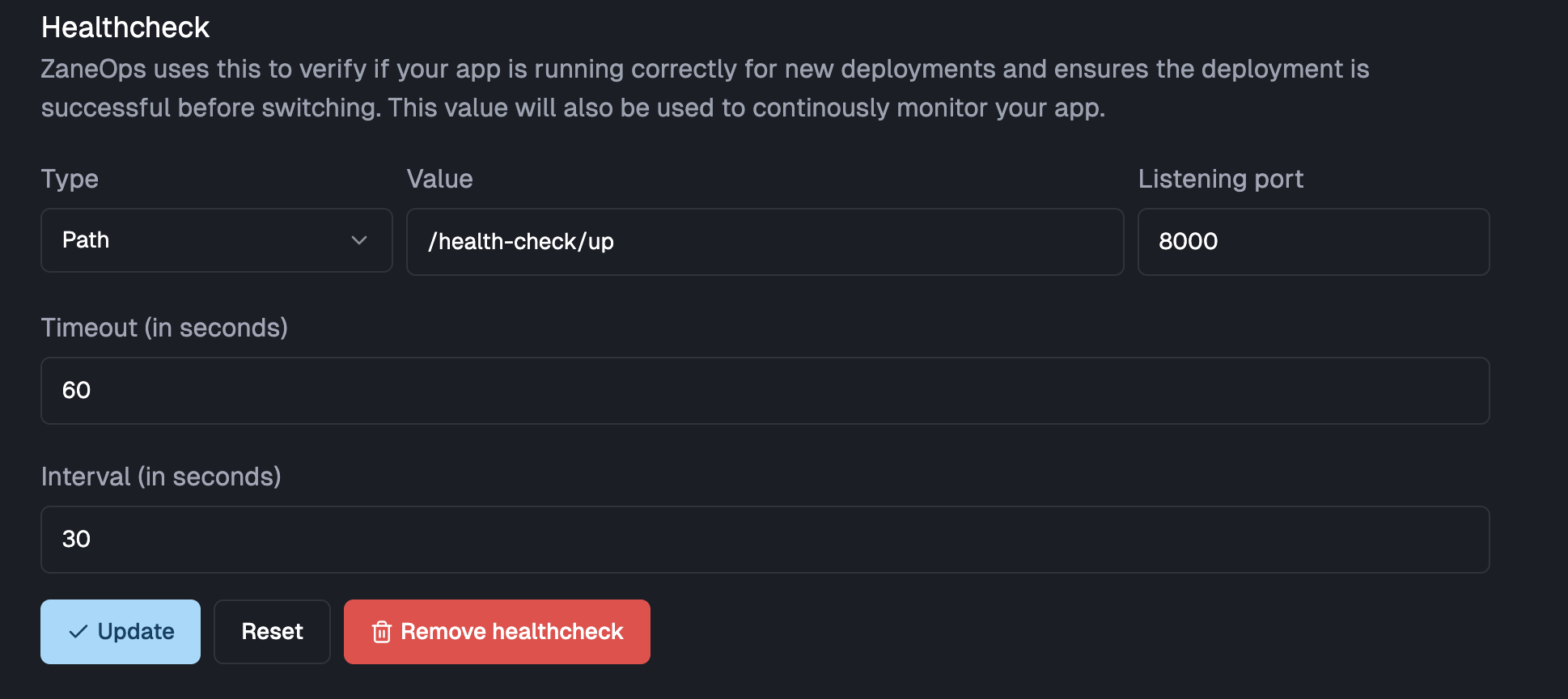Click the Listening port label
1568x699 pixels.
[1221, 179]
